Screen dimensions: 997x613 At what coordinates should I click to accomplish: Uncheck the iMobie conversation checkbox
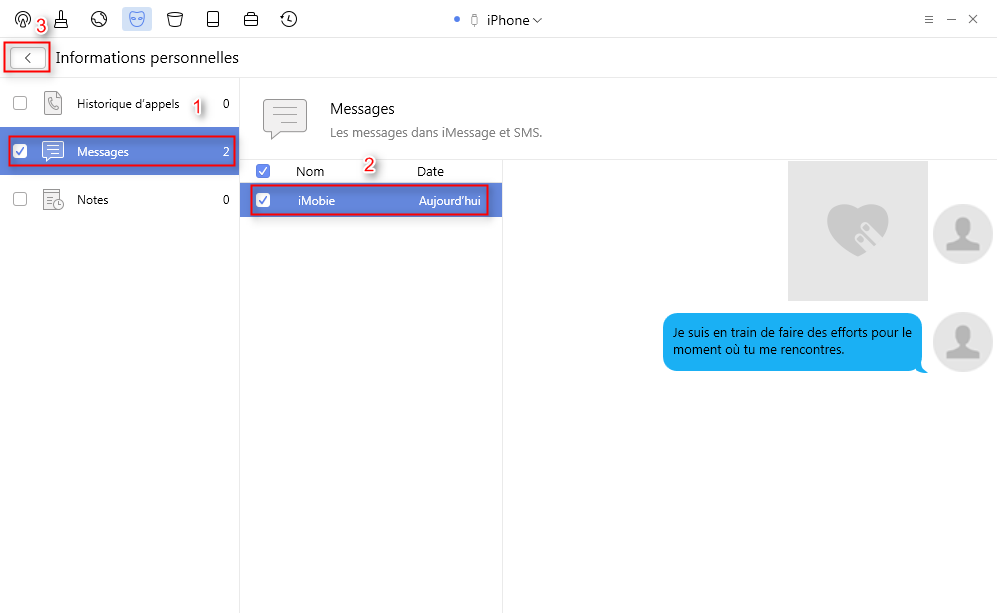coord(263,200)
